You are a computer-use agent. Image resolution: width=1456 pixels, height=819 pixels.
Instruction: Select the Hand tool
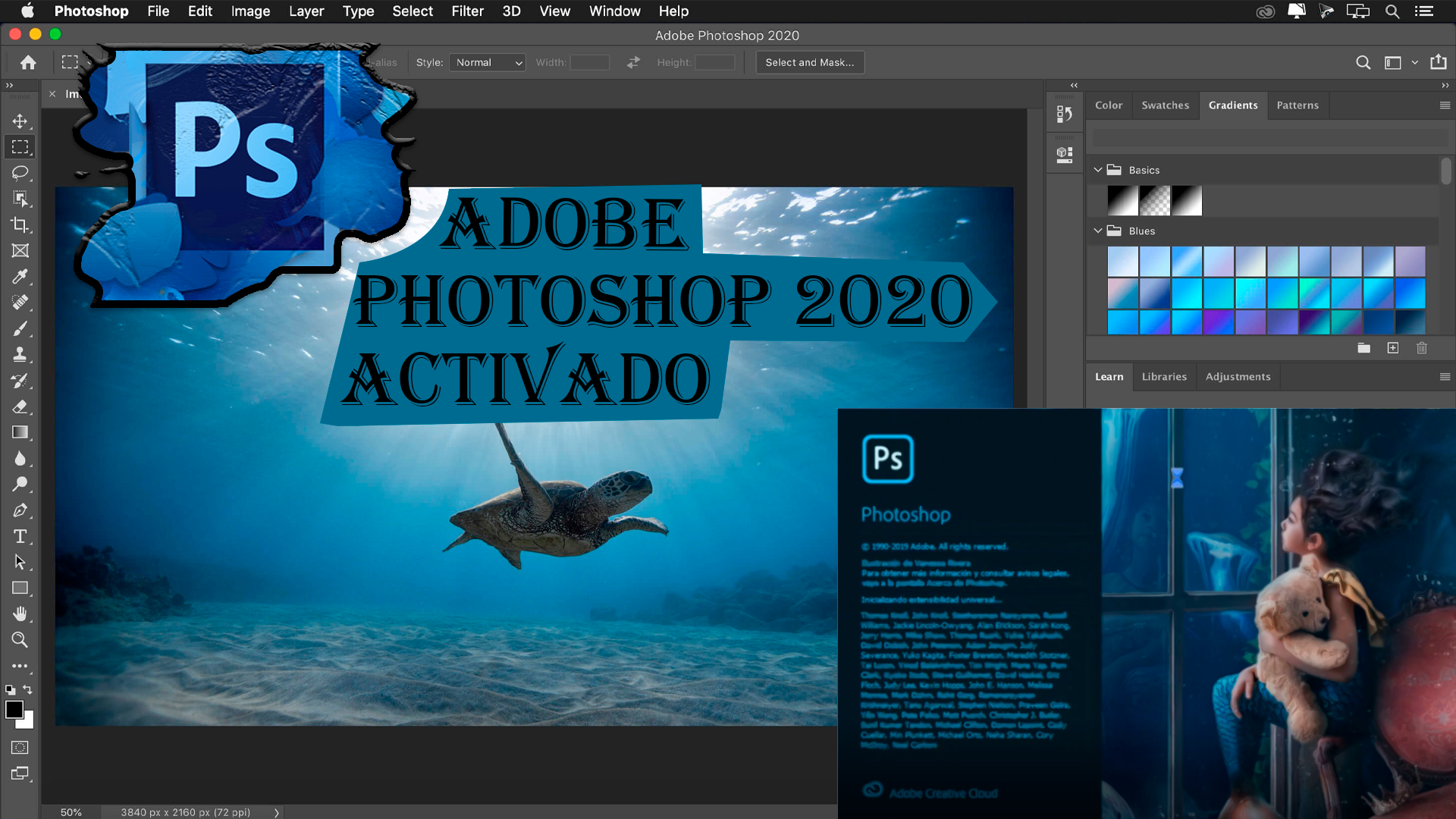(x=20, y=613)
